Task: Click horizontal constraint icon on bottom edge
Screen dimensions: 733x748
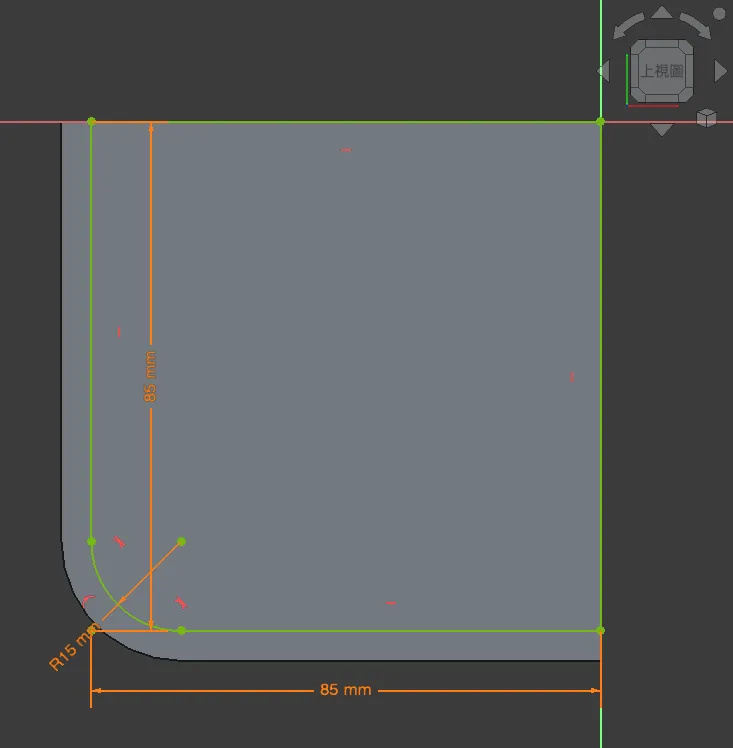Action: pos(391,603)
